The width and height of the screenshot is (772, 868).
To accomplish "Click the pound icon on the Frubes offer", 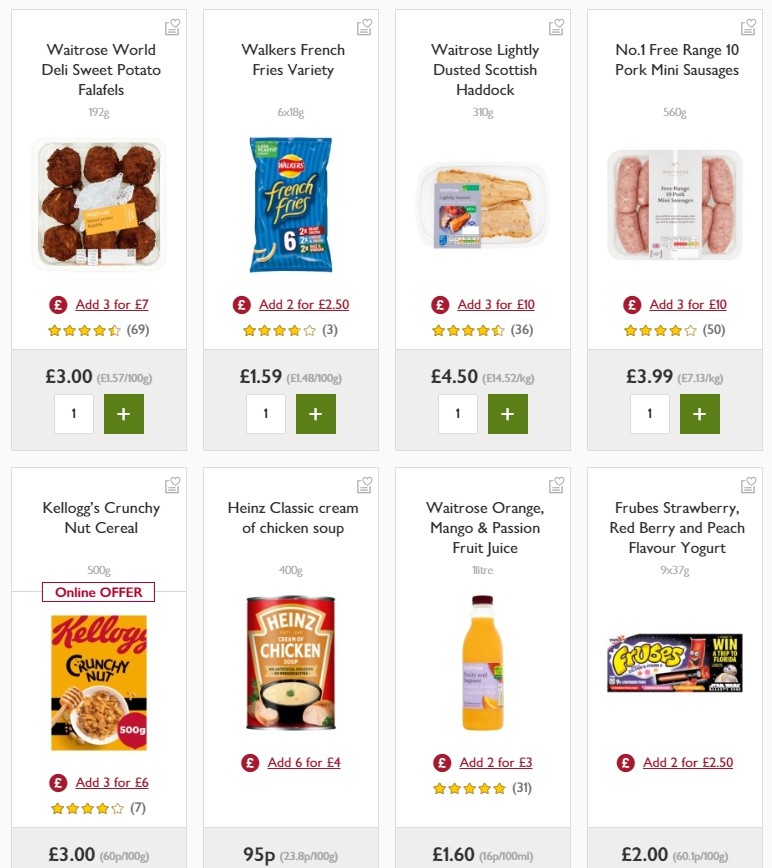I will click(x=623, y=762).
